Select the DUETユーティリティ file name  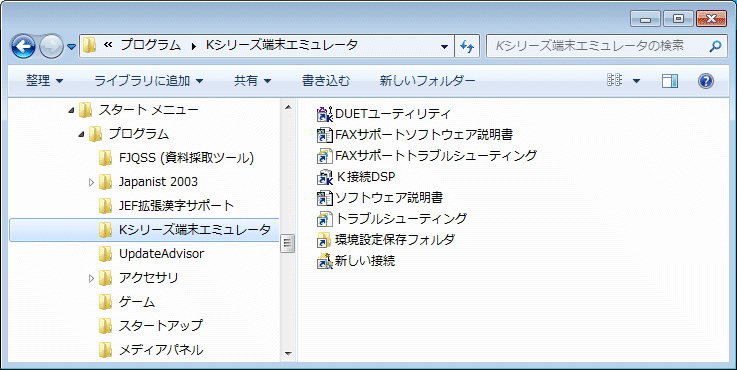(x=392, y=114)
